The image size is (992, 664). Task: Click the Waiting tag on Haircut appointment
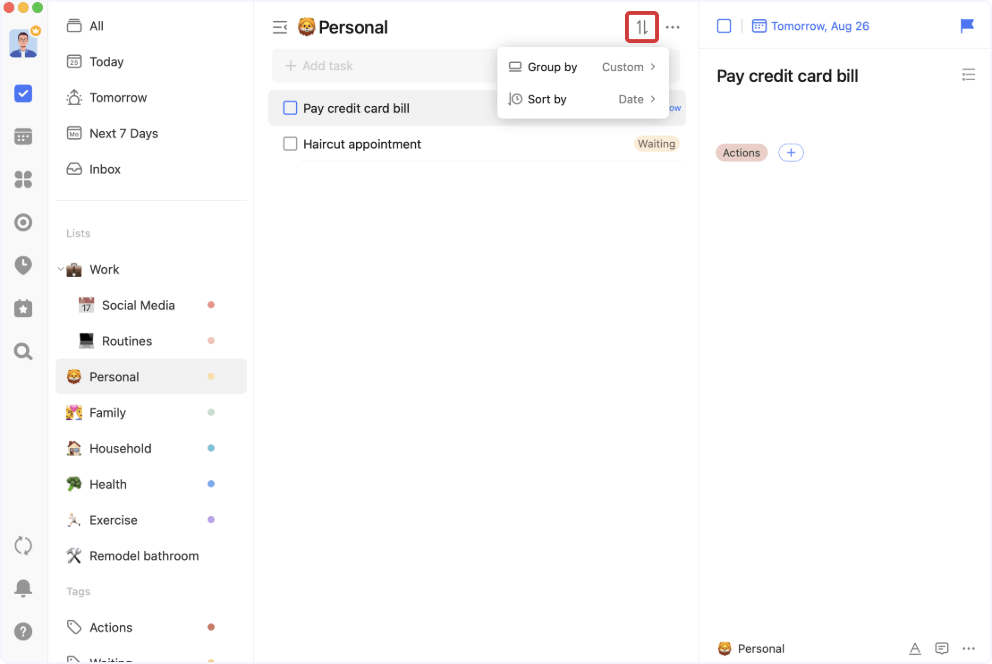656,144
